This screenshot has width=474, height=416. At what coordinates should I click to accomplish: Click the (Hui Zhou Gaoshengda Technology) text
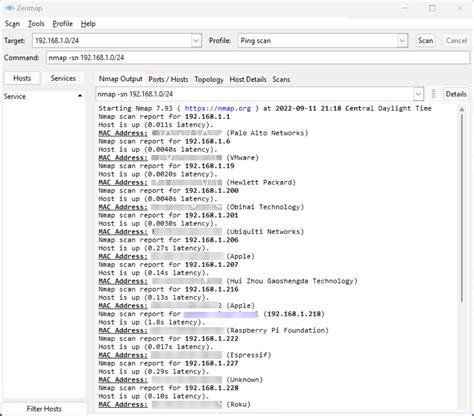292,281
